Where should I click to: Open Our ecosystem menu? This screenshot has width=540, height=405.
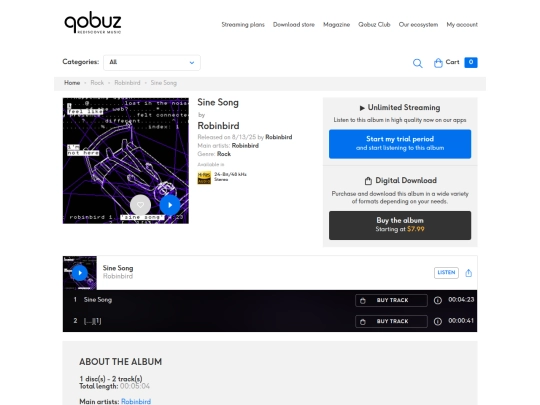pos(418,25)
